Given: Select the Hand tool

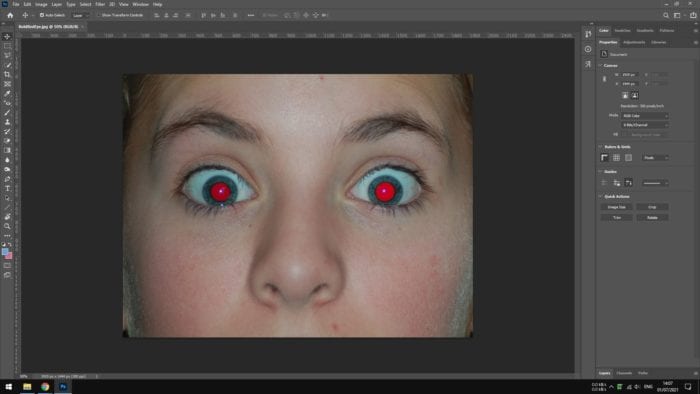Looking at the screenshot, I should tap(7, 217).
